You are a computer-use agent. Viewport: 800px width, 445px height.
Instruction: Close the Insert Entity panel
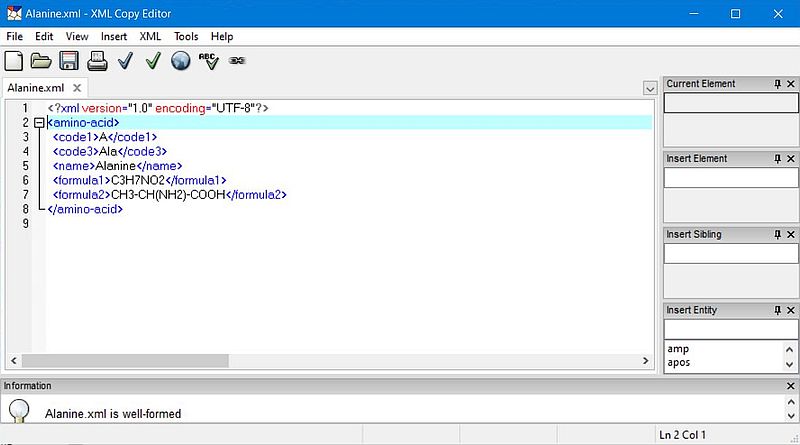point(791,310)
